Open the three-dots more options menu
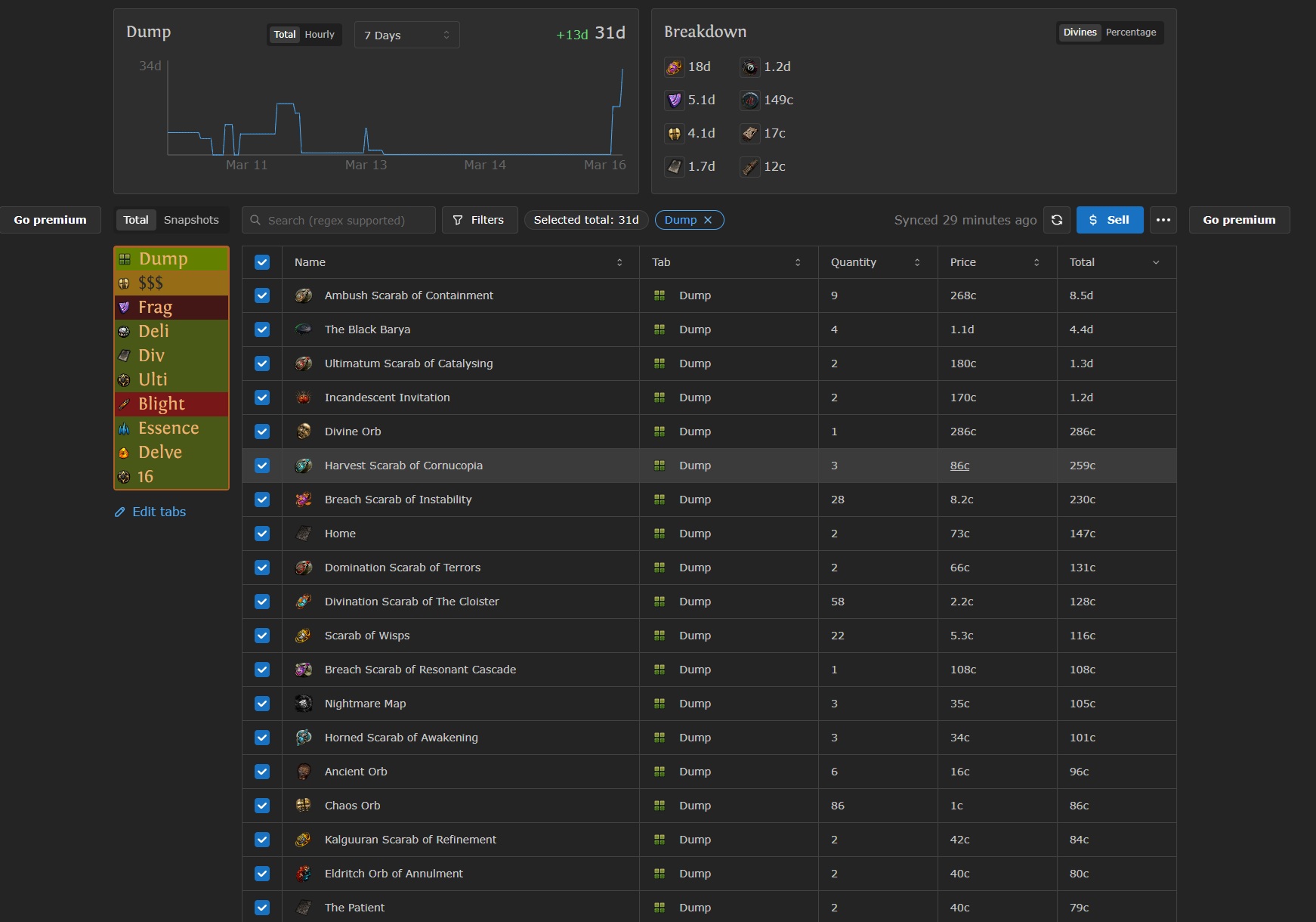This screenshot has height=922, width=1316. [x=1163, y=220]
